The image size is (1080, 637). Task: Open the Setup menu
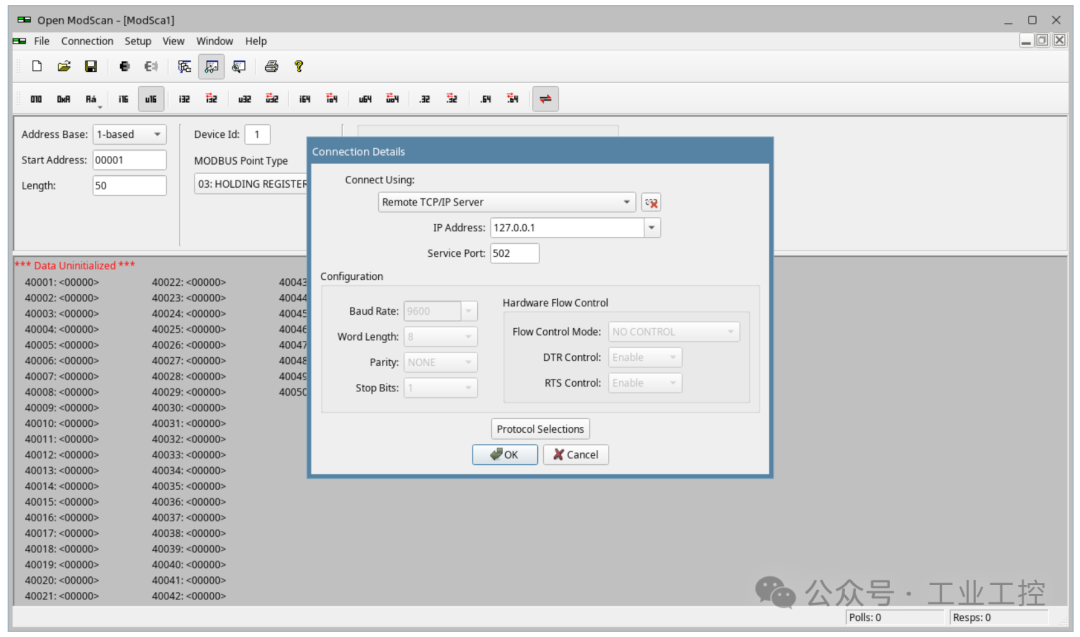click(138, 41)
